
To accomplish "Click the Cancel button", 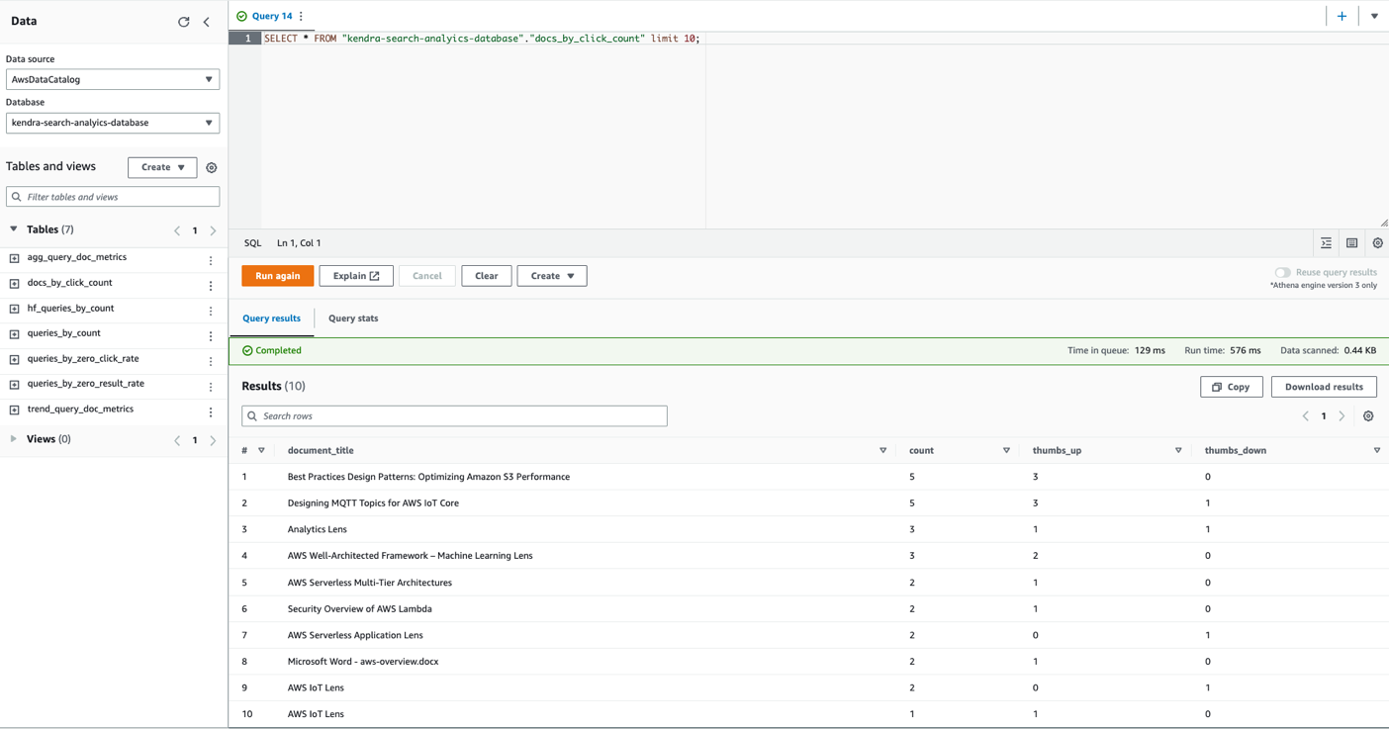I will click(x=427, y=276).
